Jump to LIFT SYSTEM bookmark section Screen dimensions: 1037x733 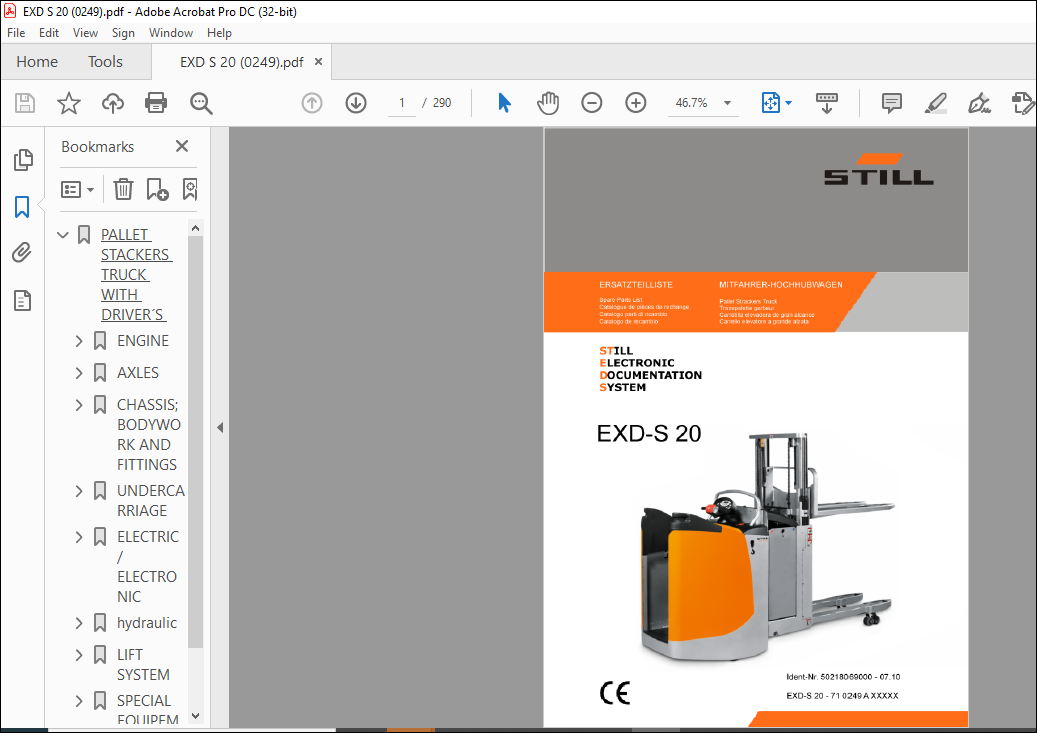pyautogui.click(x=143, y=665)
